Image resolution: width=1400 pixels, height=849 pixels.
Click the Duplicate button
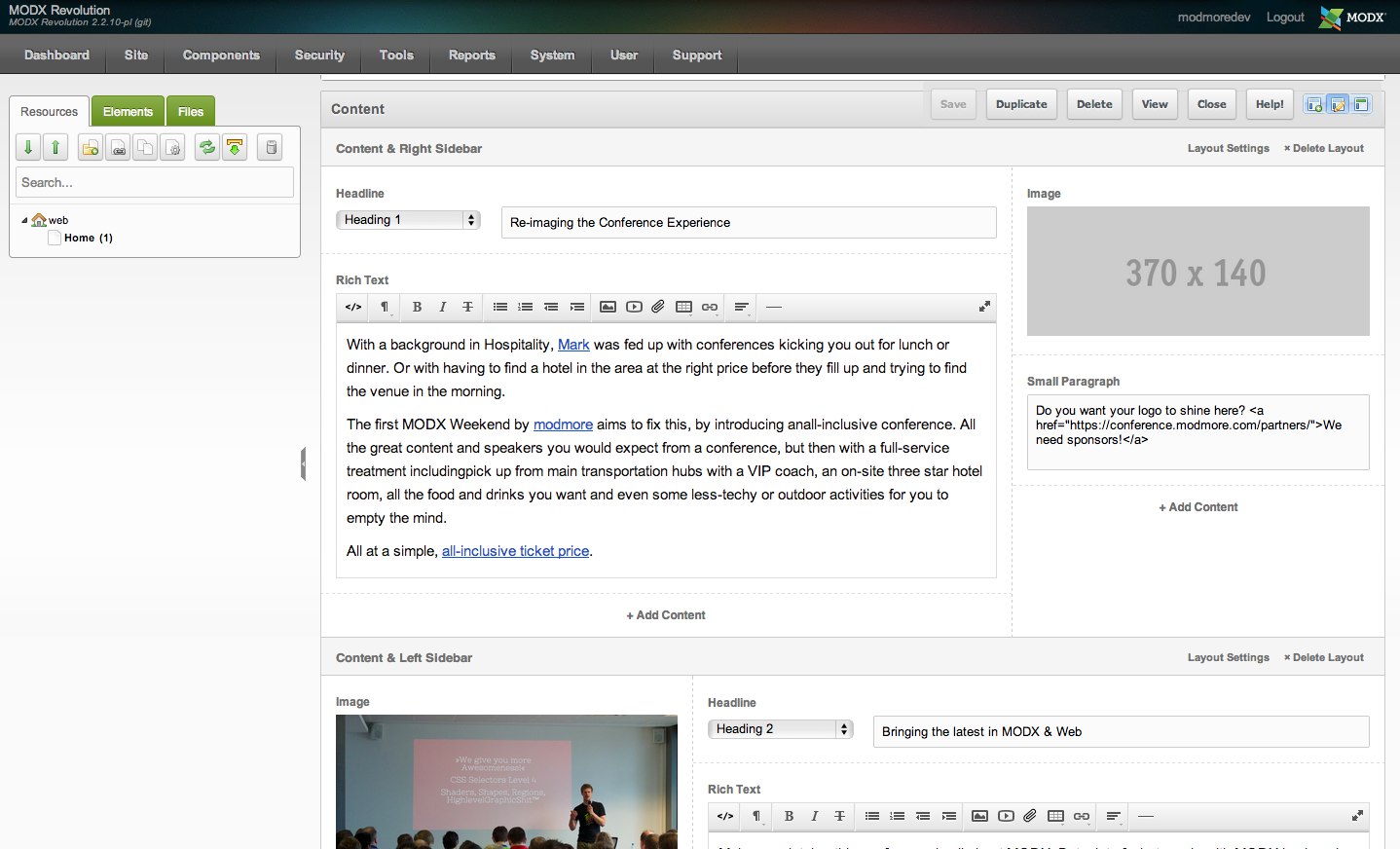[1021, 104]
